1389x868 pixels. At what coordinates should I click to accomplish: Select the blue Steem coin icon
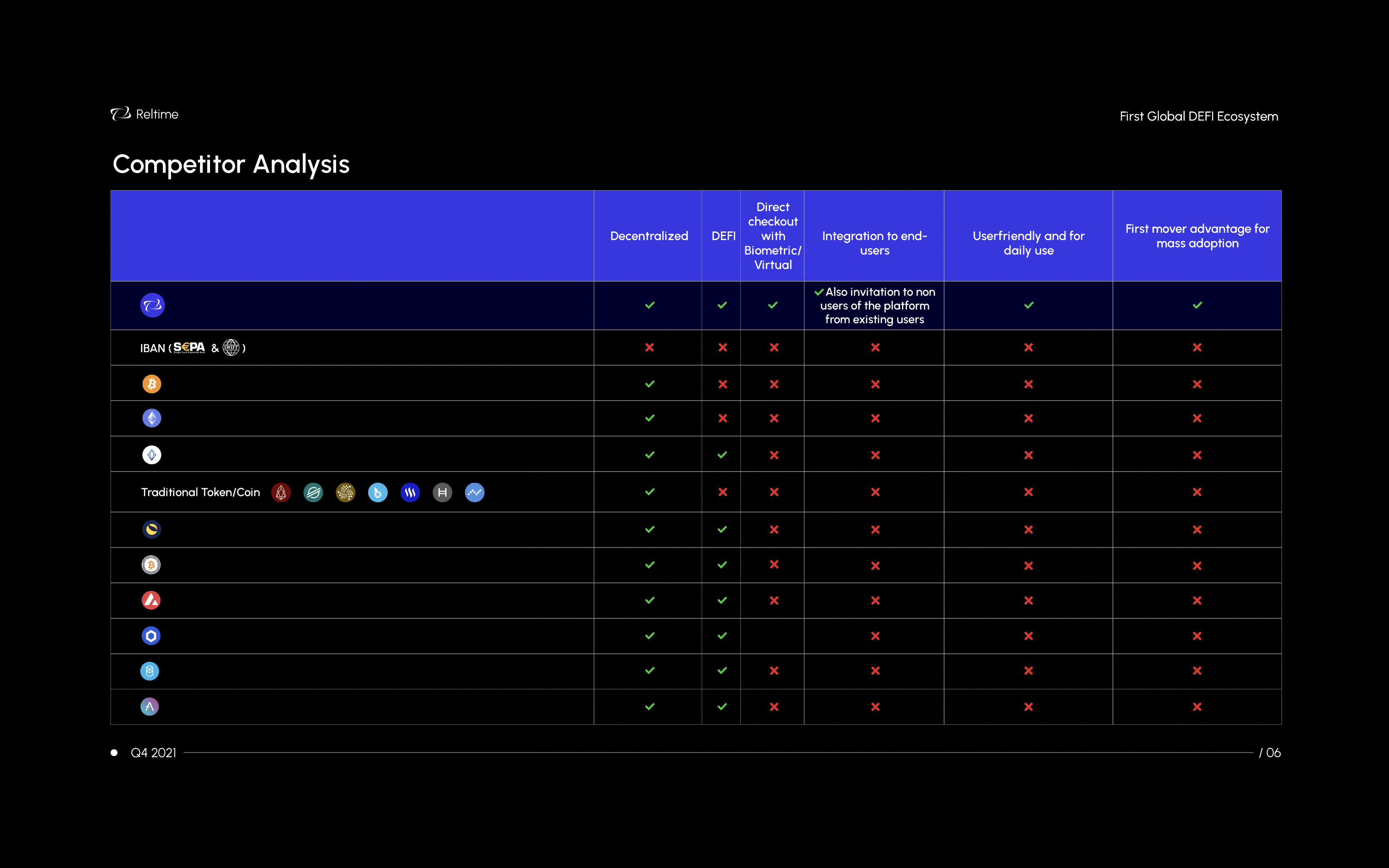click(x=410, y=493)
